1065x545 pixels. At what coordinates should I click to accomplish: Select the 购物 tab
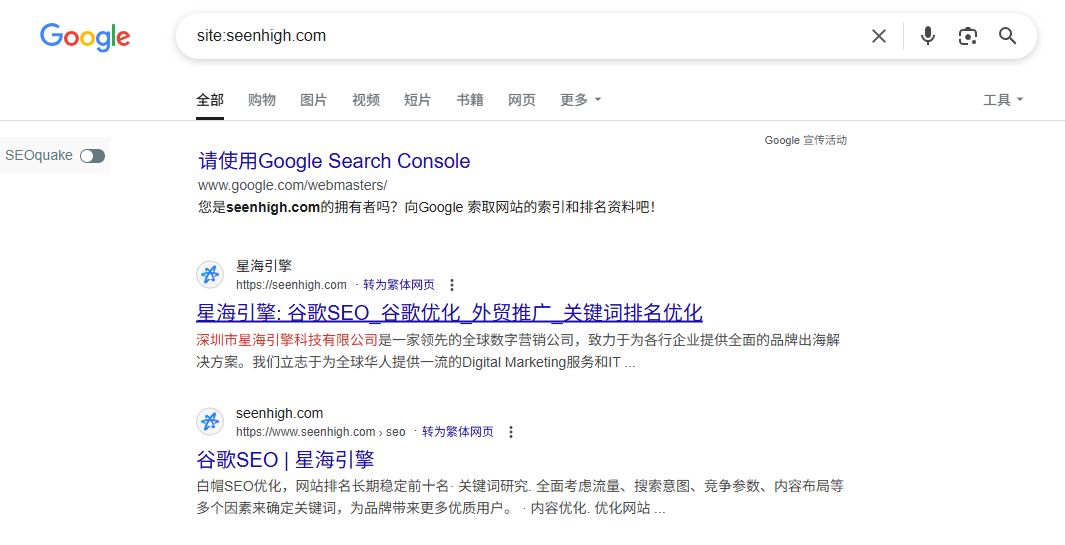pos(261,100)
